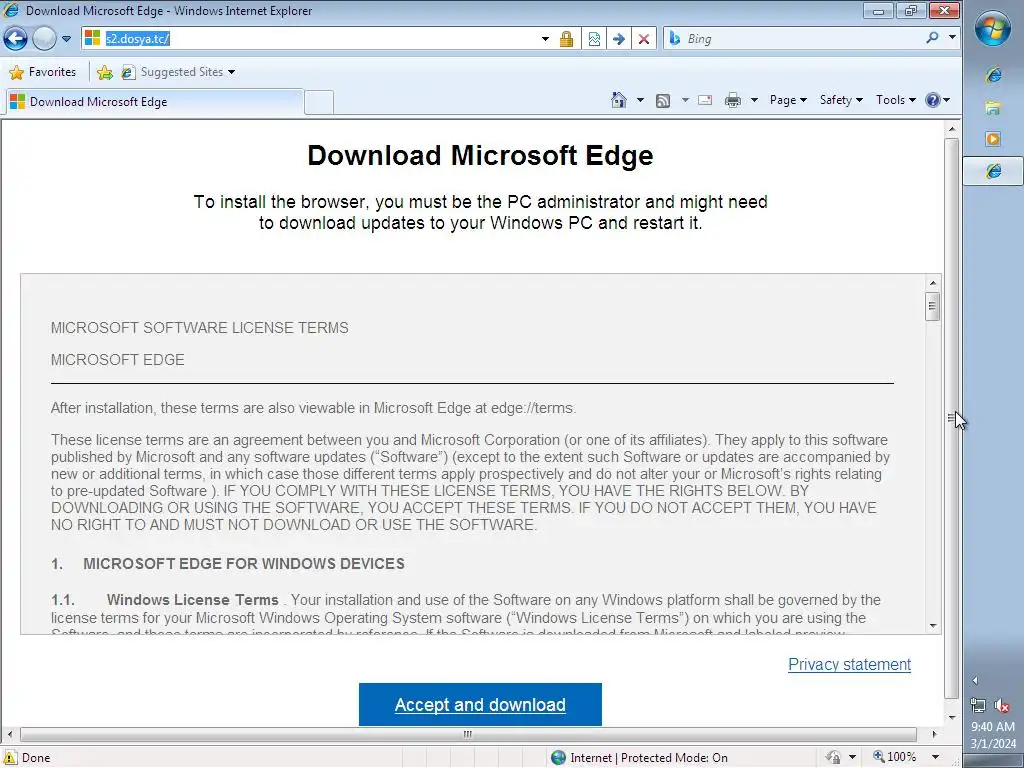Click the search magnifier icon
The image size is (1024, 768).
[932, 38]
